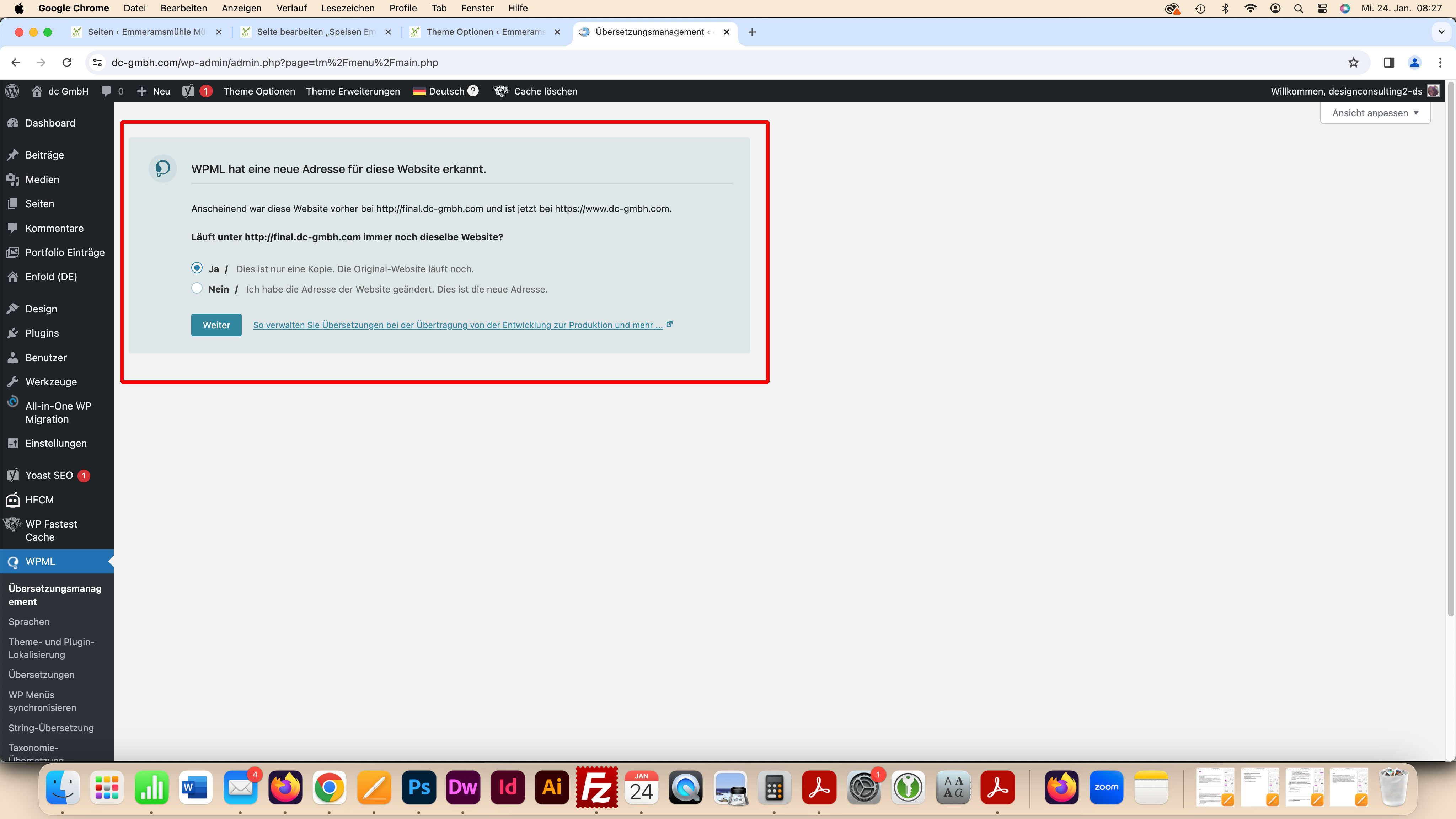Image resolution: width=1456 pixels, height=819 pixels.
Task: Open Verlauf menu in menu bar
Action: [x=291, y=8]
